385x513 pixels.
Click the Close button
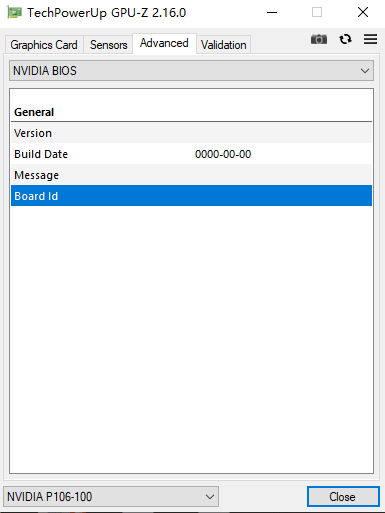pyautogui.click(x=343, y=496)
